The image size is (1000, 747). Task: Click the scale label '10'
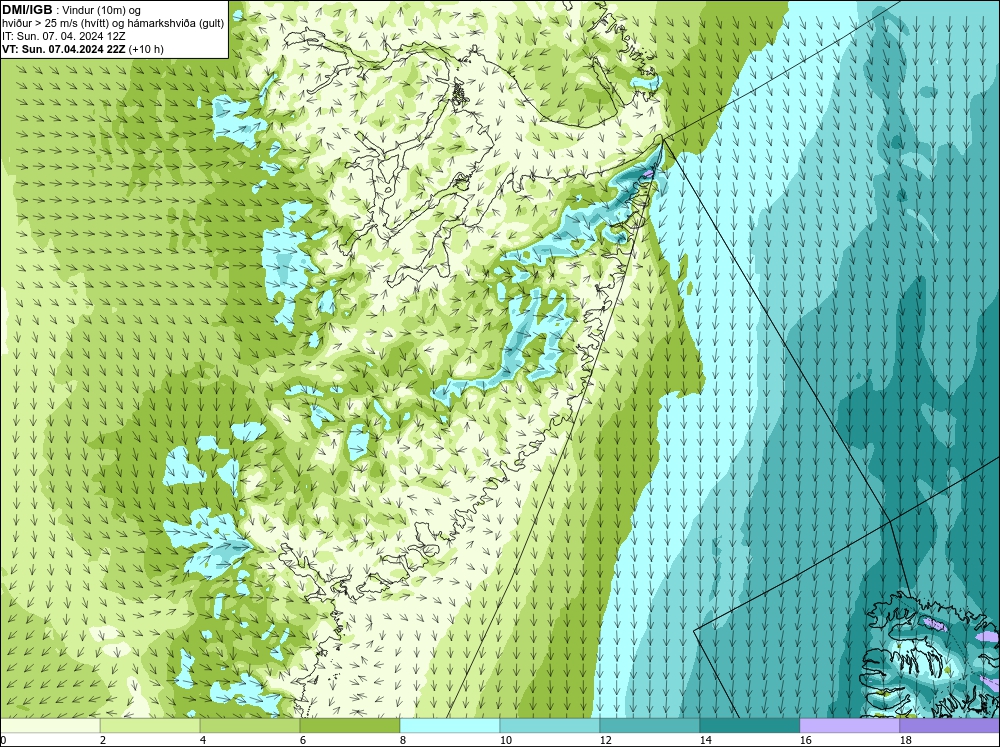(x=505, y=740)
